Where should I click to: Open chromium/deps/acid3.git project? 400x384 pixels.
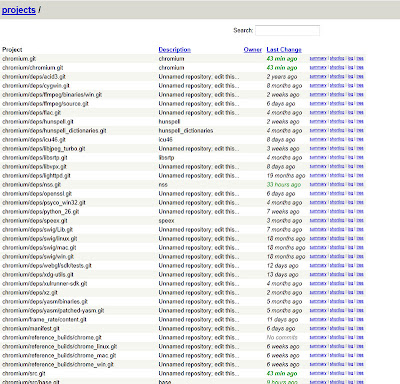pyautogui.click(x=34, y=77)
